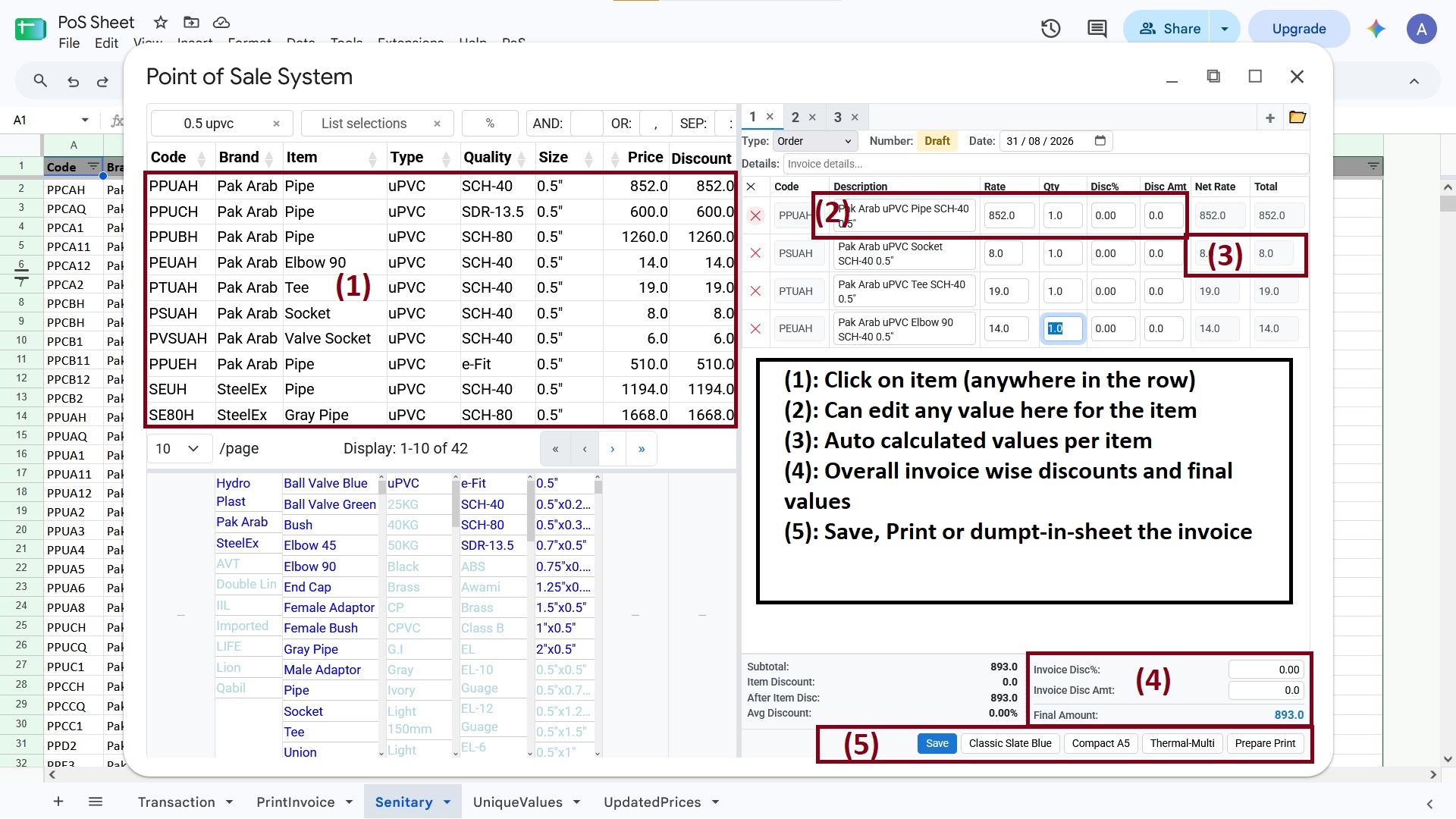Open Transaction sheet tab menu arrow
The width and height of the screenshot is (1456, 819).
pyautogui.click(x=229, y=802)
